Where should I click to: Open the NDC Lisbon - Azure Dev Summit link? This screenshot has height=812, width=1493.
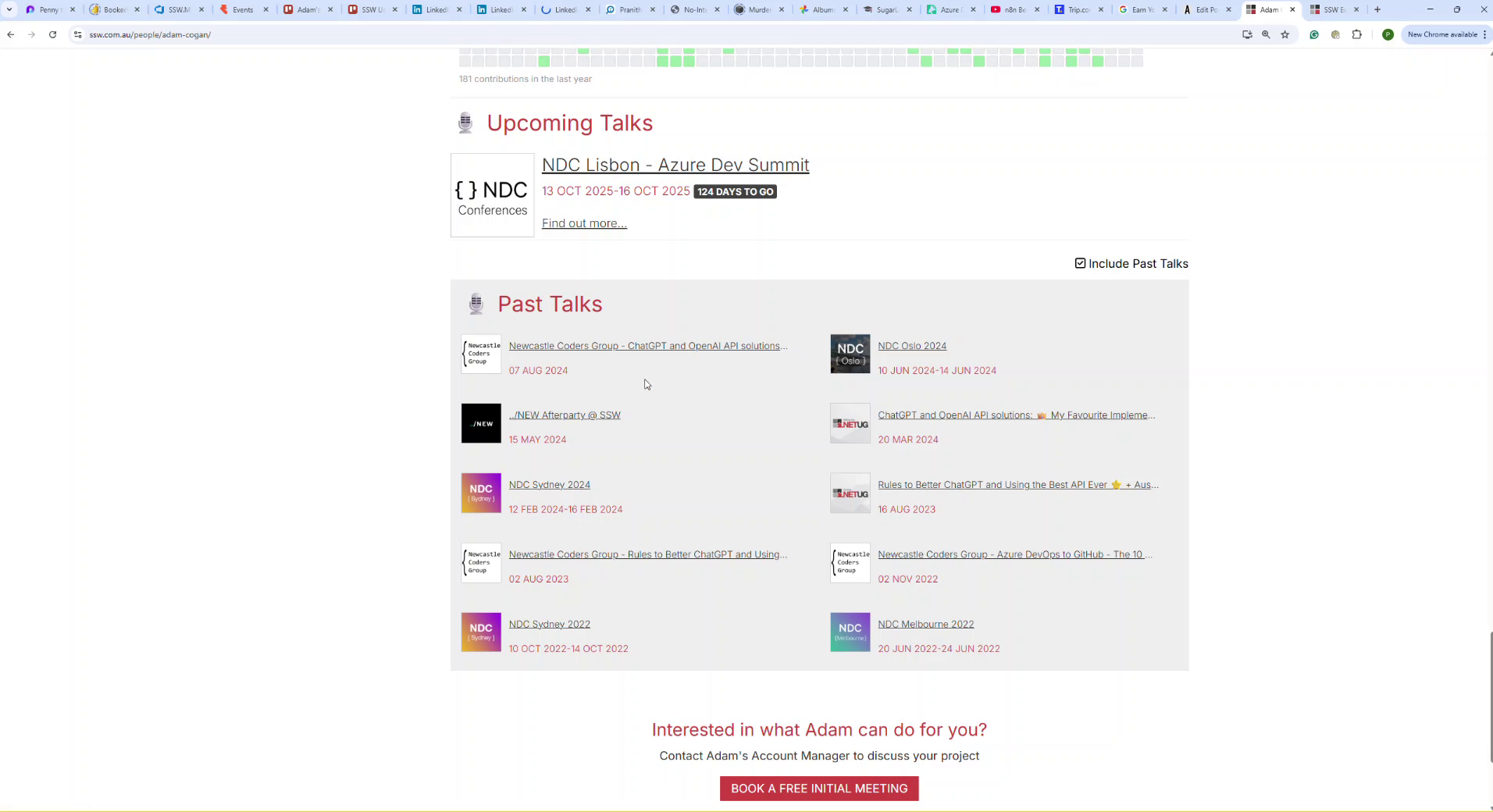point(675,165)
